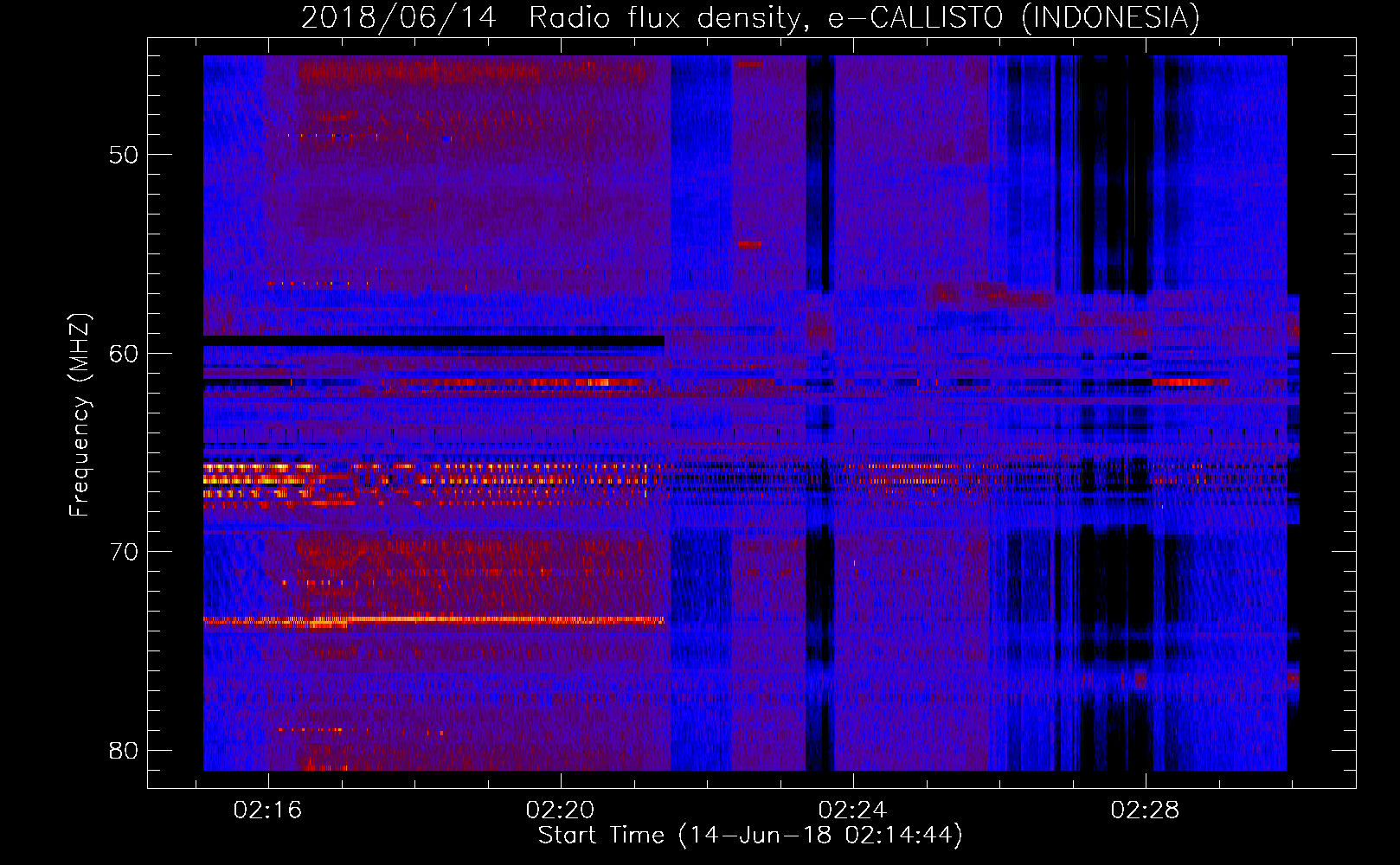Click the time tick label "02:28"
This screenshot has height=865, width=1400.
coord(1146,810)
